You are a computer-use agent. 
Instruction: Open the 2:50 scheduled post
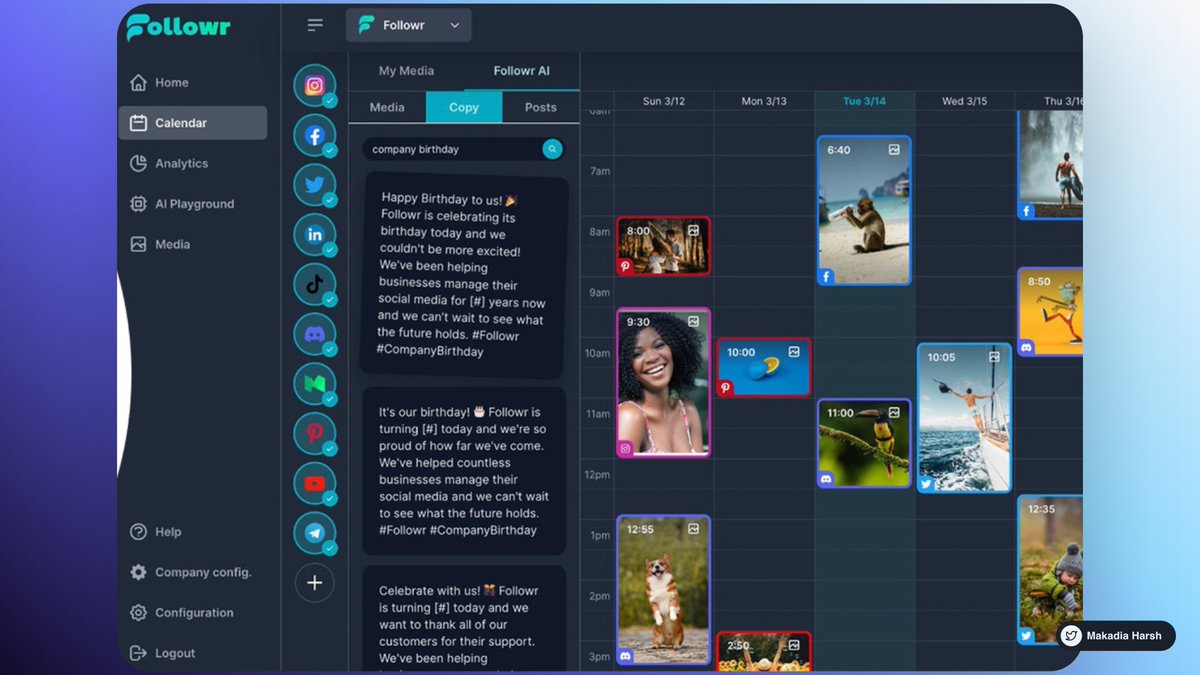[764, 652]
